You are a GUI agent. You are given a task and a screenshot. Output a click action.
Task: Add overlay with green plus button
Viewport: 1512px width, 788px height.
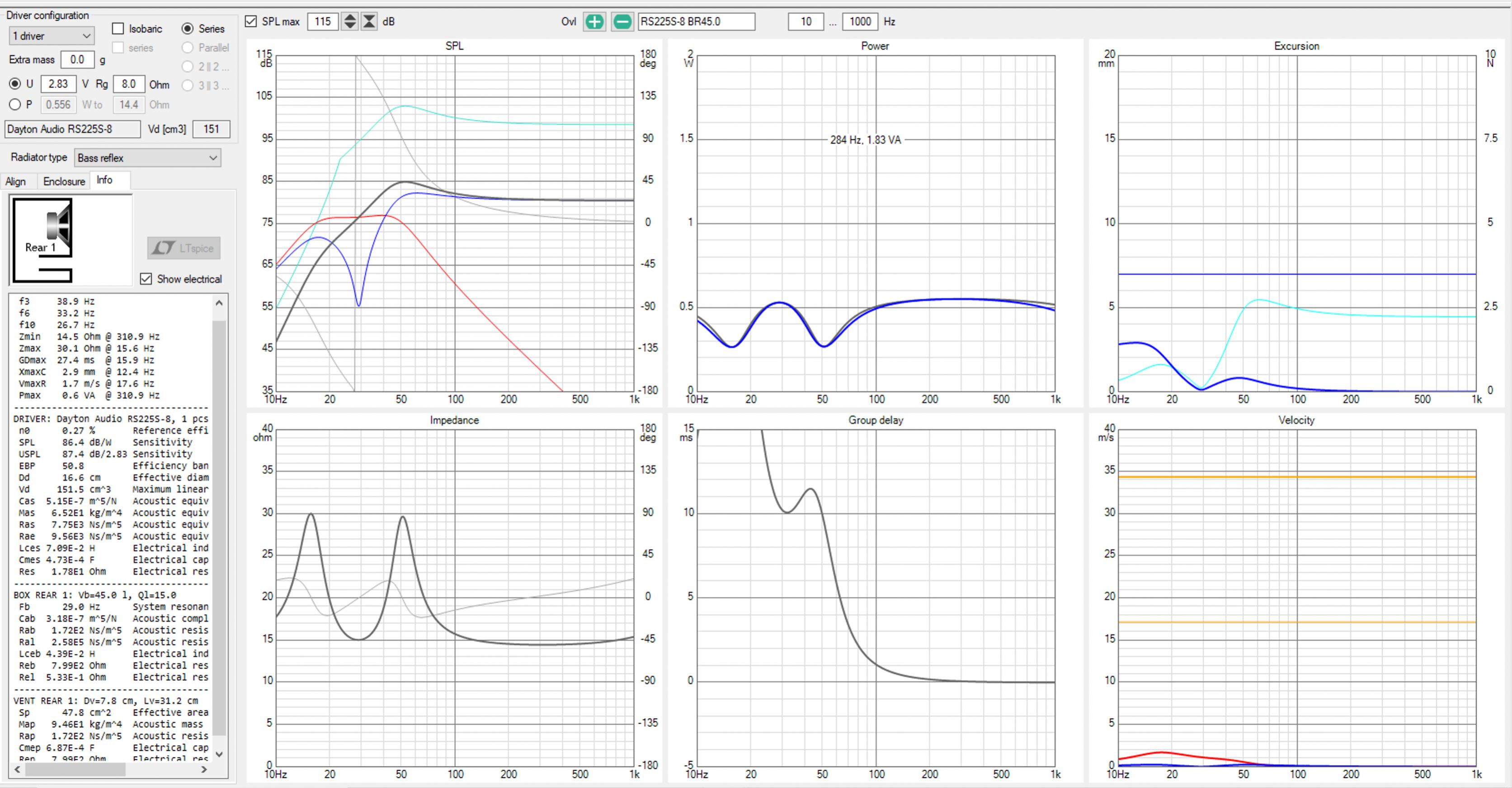point(594,22)
